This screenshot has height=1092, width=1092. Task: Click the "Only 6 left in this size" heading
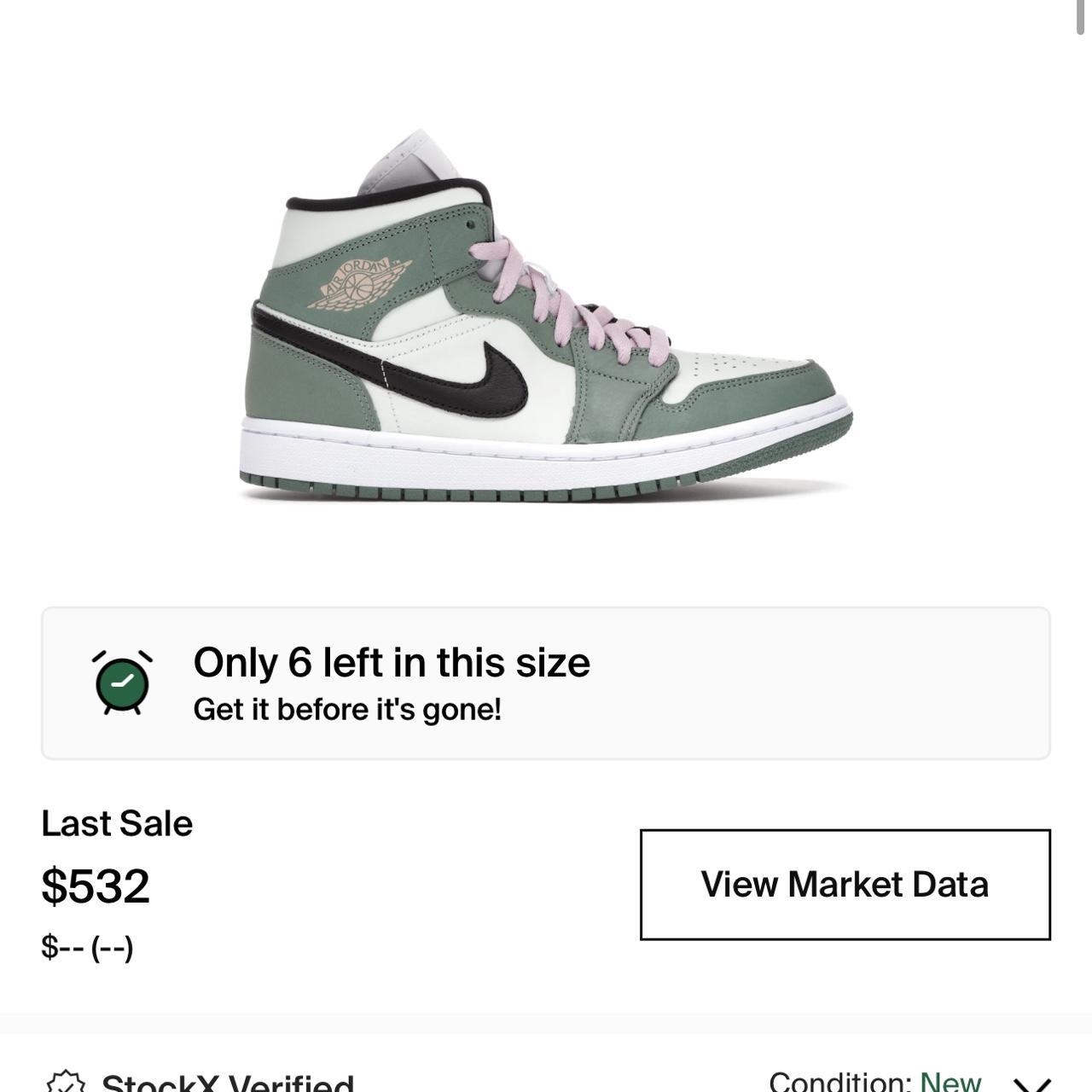coord(392,662)
